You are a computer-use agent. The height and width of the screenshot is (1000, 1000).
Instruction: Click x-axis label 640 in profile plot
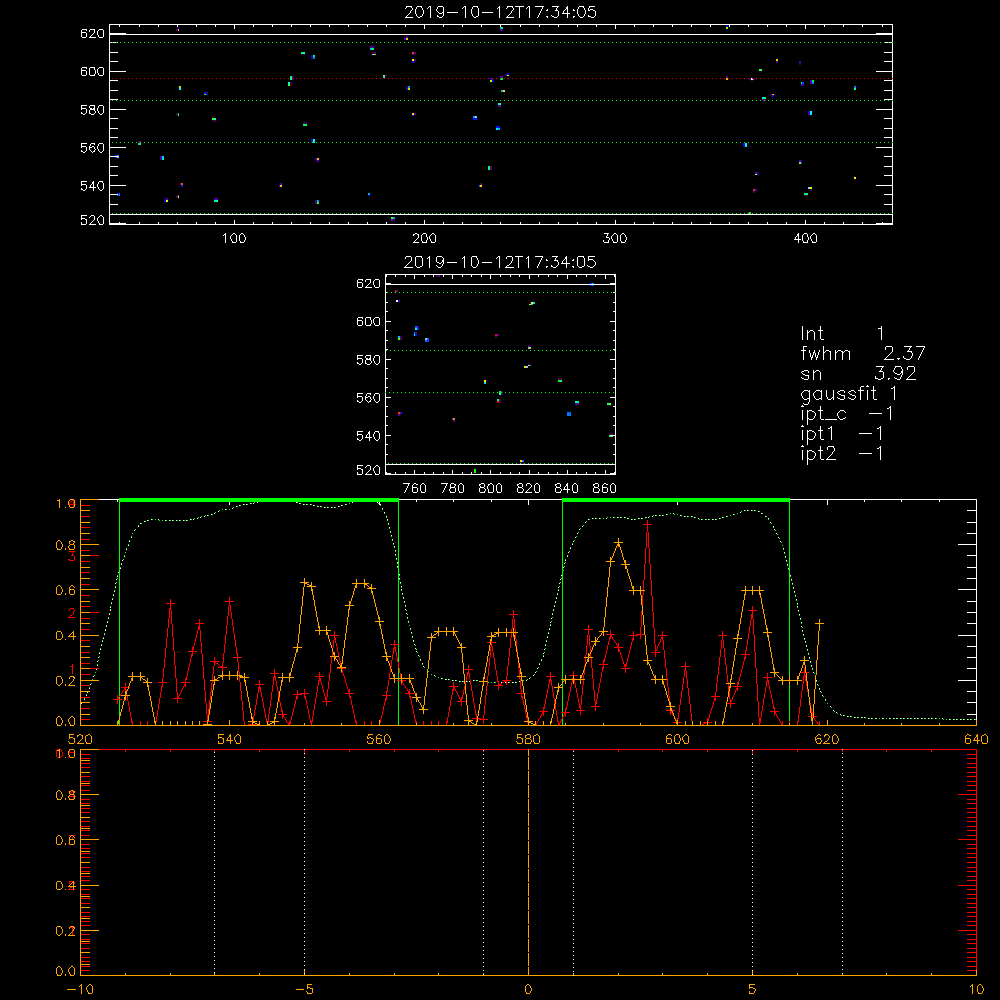click(x=976, y=739)
